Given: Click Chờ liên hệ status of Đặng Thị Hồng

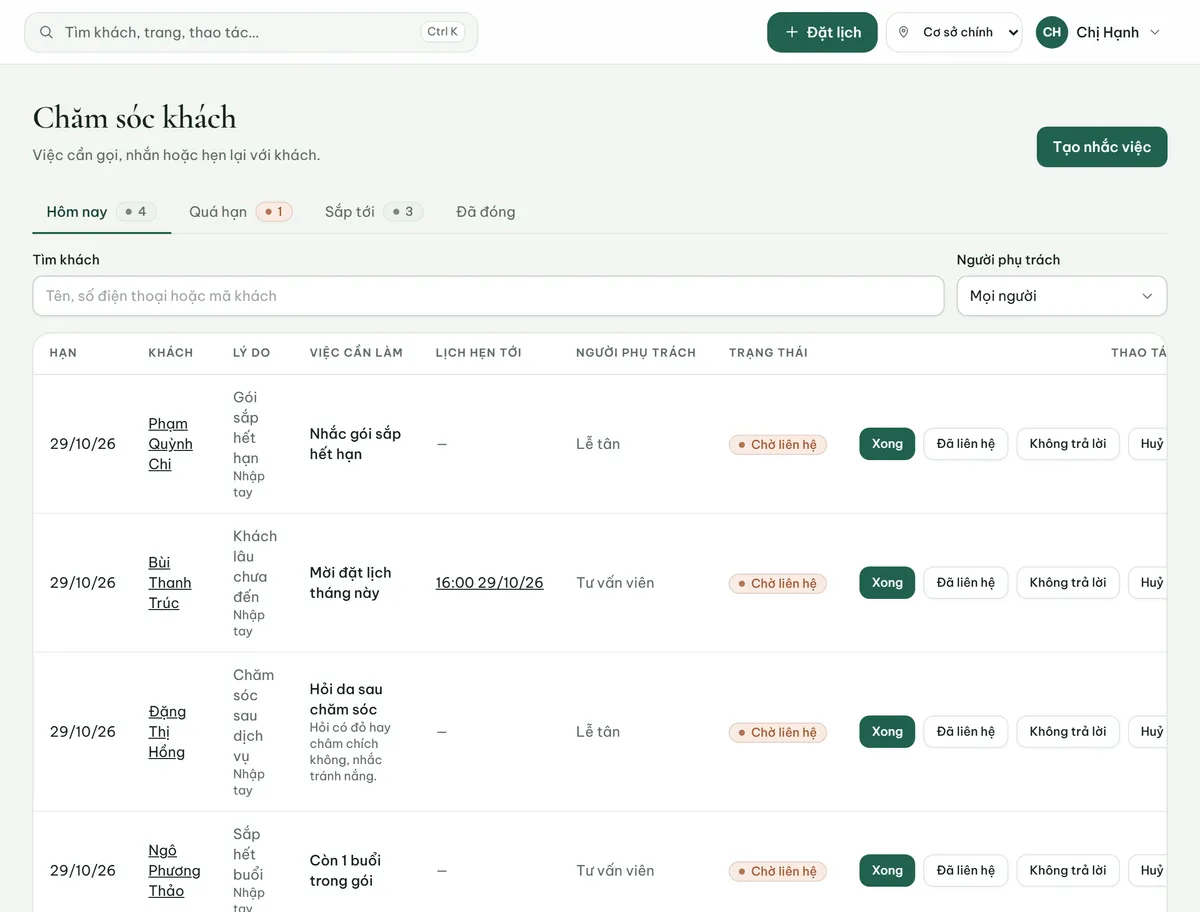Looking at the screenshot, I should coord(777,733).
